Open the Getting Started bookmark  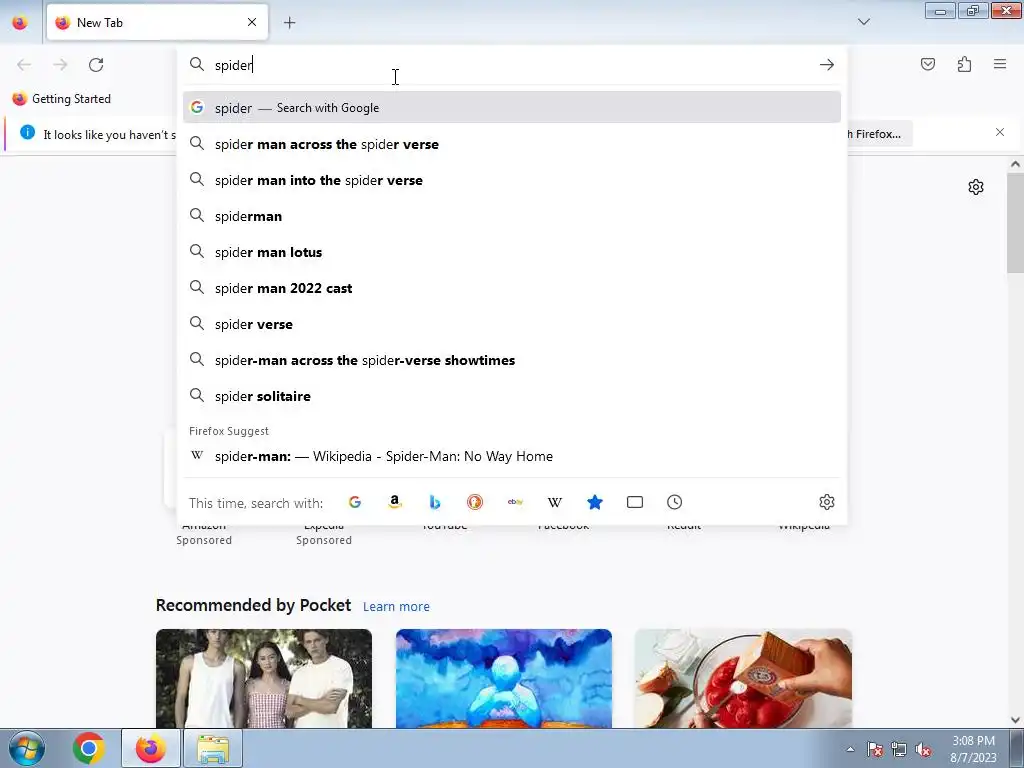62,99
